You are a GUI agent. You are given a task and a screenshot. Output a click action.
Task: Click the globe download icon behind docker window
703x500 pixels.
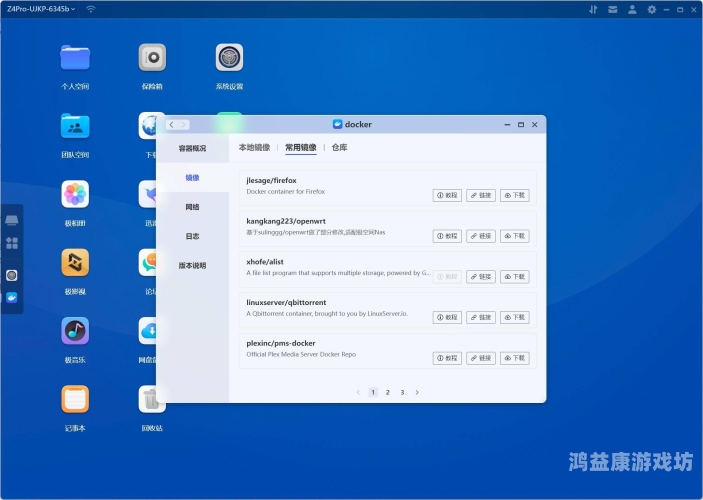click(149, 126)
